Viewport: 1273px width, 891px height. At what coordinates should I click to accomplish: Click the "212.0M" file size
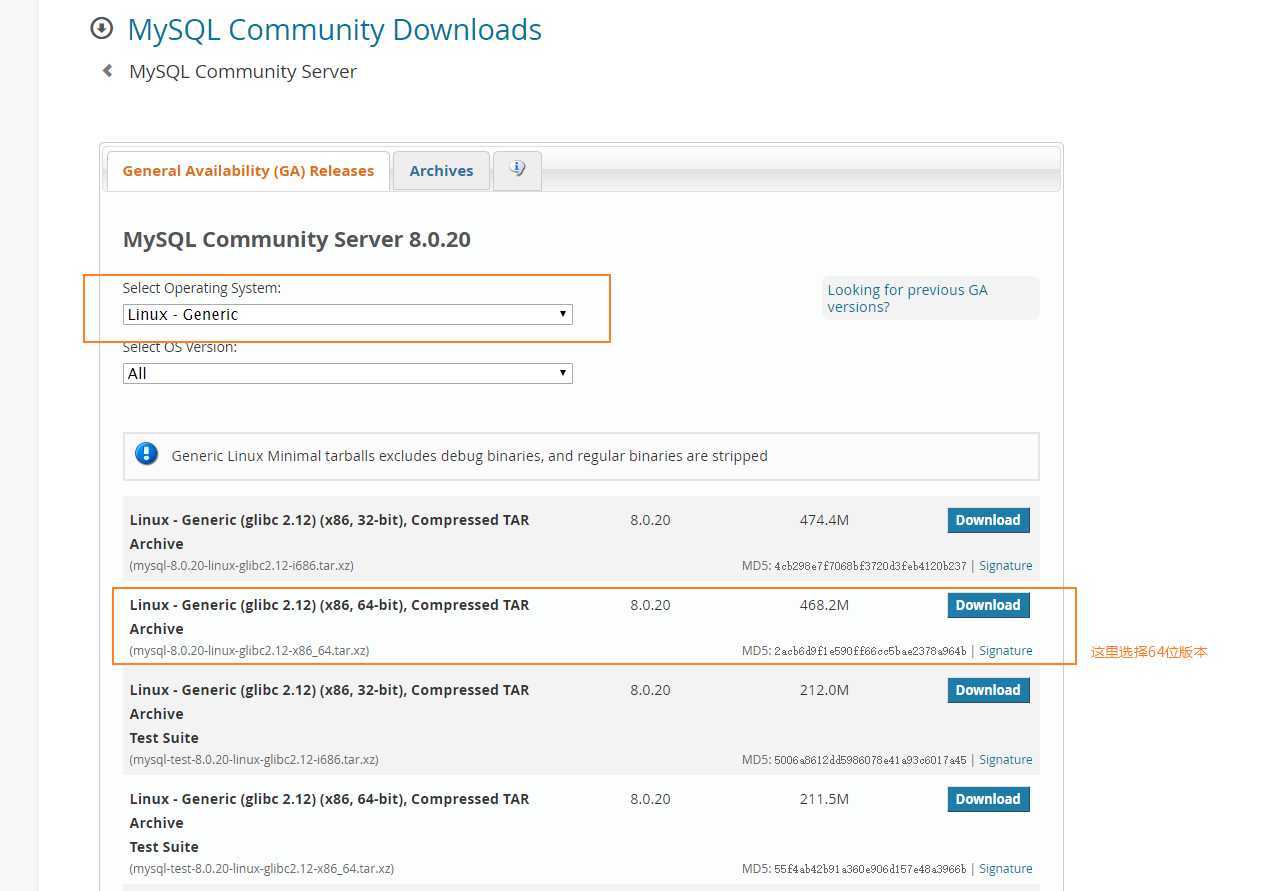[x=824, y=690]
